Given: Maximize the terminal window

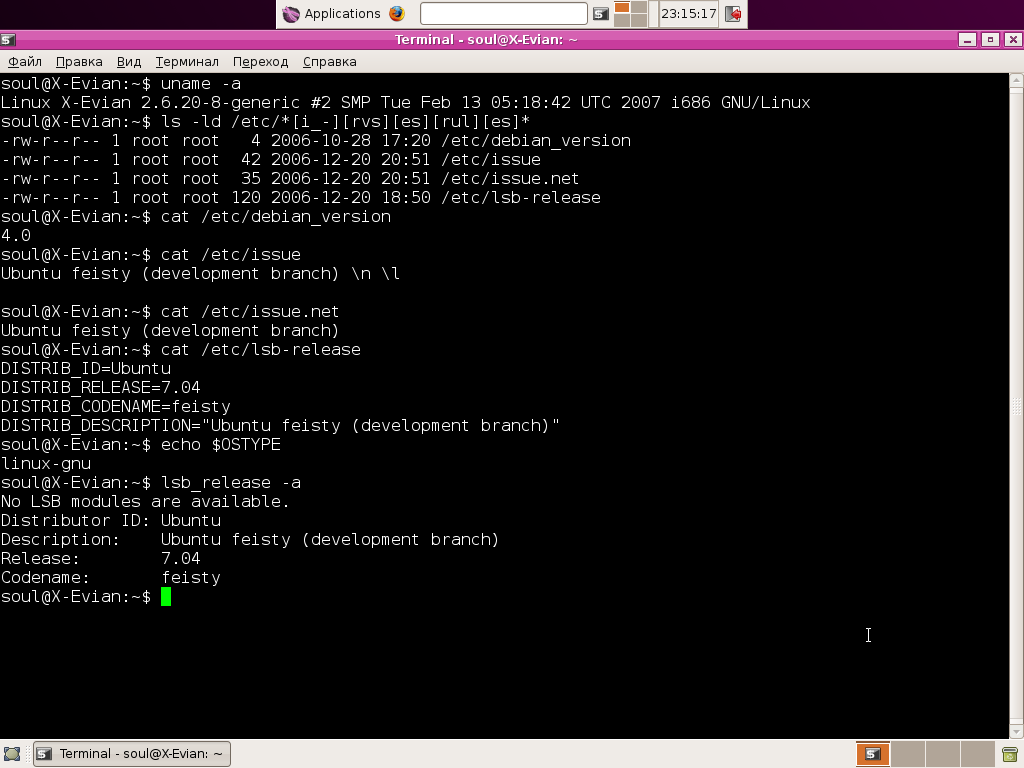Looking at the screenshot, I should [x=990, y=40].
